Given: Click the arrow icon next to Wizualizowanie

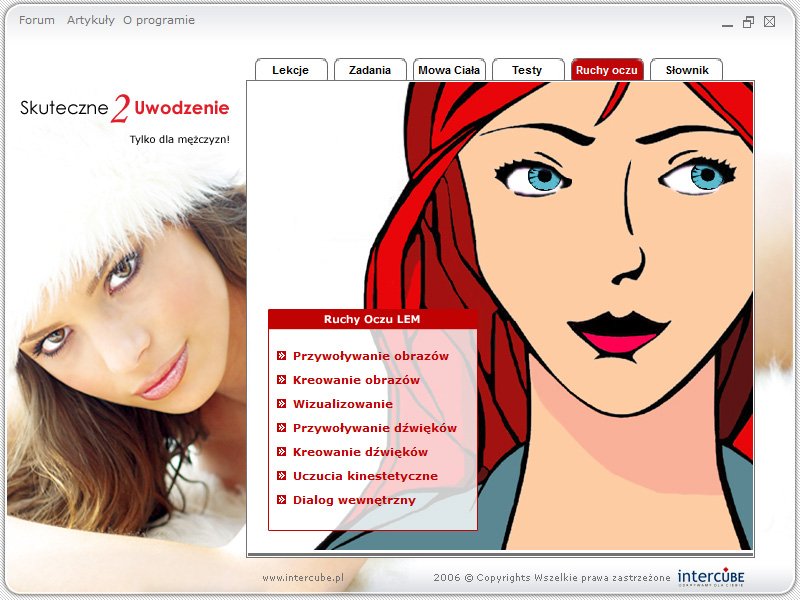Looking at the screenshot, I should pos(282,404).
